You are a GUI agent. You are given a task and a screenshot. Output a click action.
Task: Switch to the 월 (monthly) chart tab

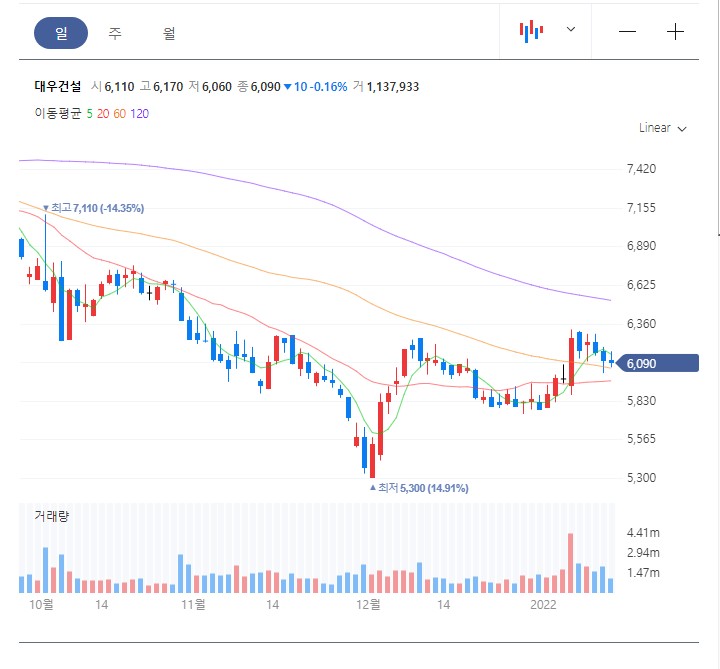[169, 33]
